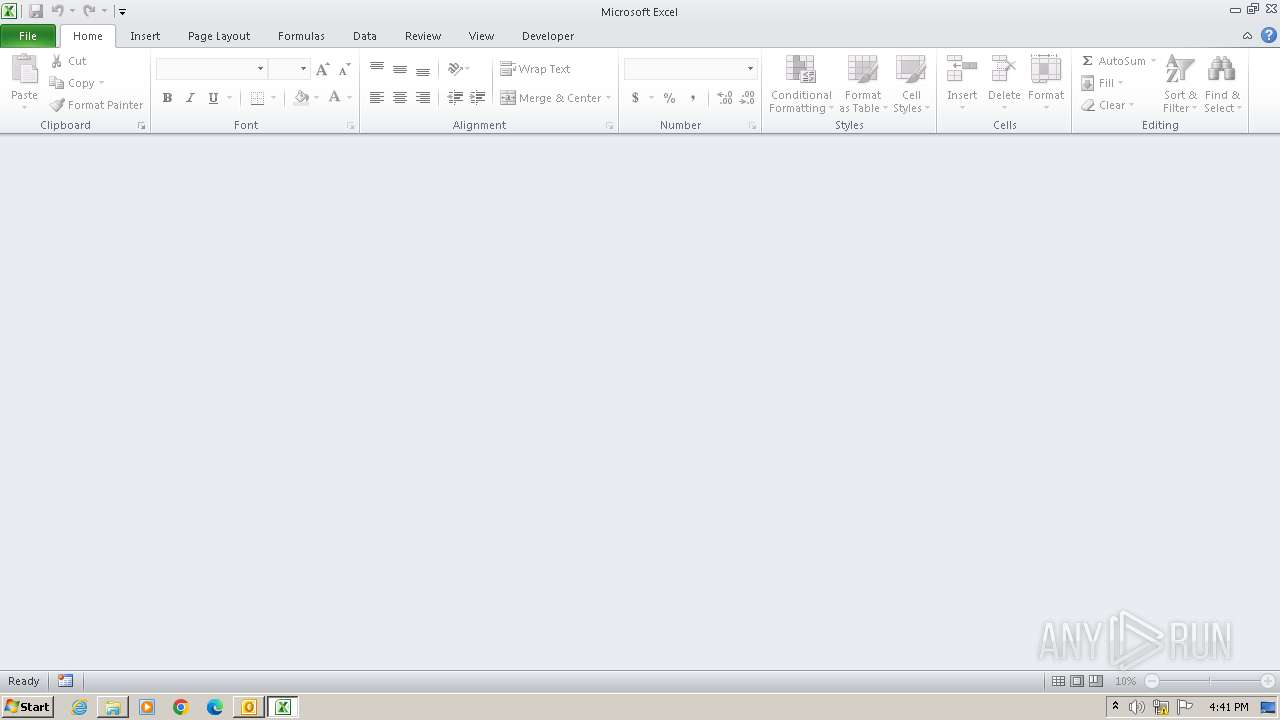Click Decrease Font Size icon
The height and width of the screenshot is (720, 1280).
344,69
